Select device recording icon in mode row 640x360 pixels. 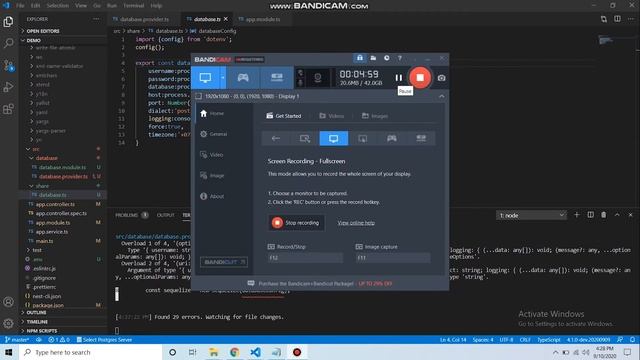tap(421, 138)
